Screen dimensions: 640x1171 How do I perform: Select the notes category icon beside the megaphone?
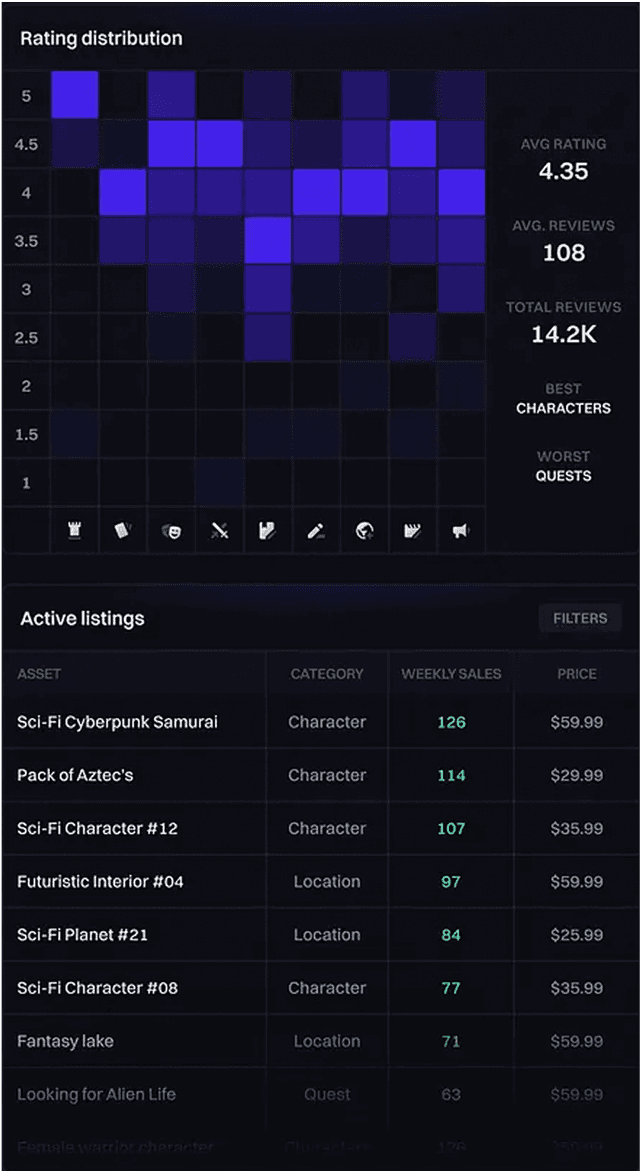point(411,530)
